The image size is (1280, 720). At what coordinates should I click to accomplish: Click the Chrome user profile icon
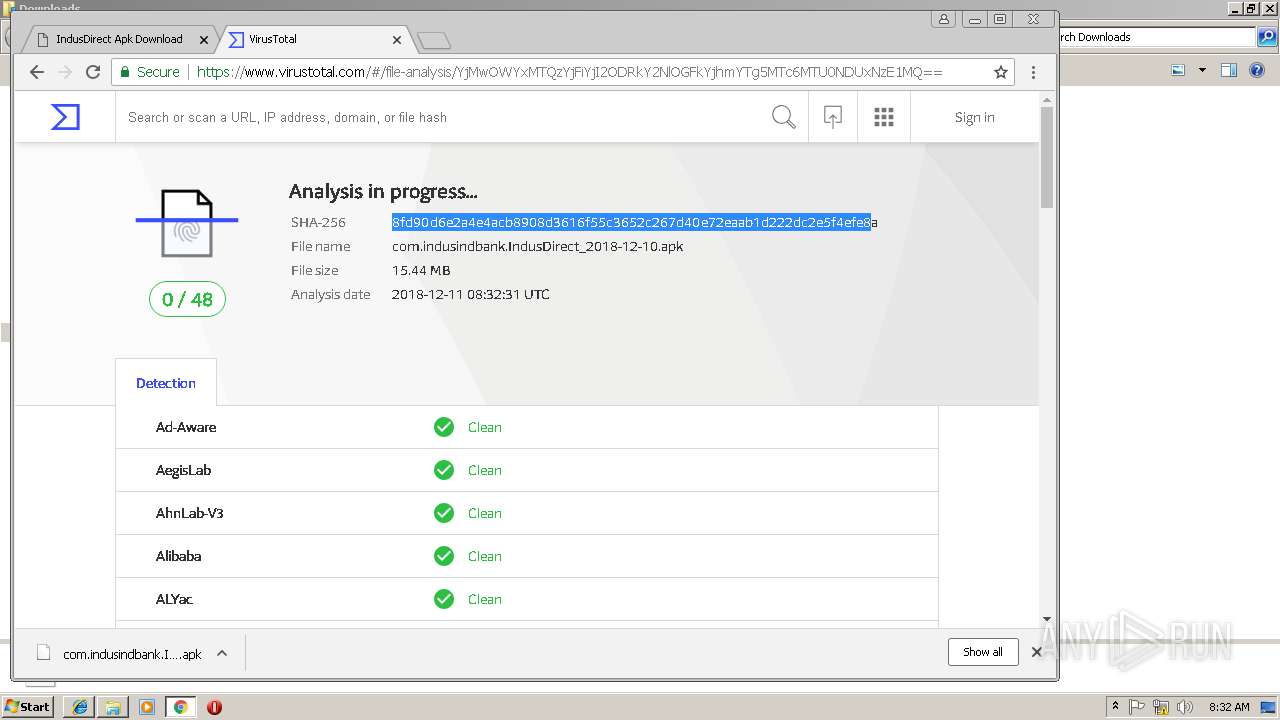943,19
